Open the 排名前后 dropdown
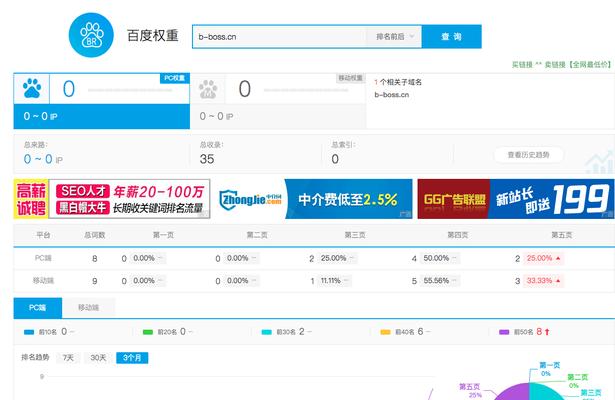 coord(394,36)
